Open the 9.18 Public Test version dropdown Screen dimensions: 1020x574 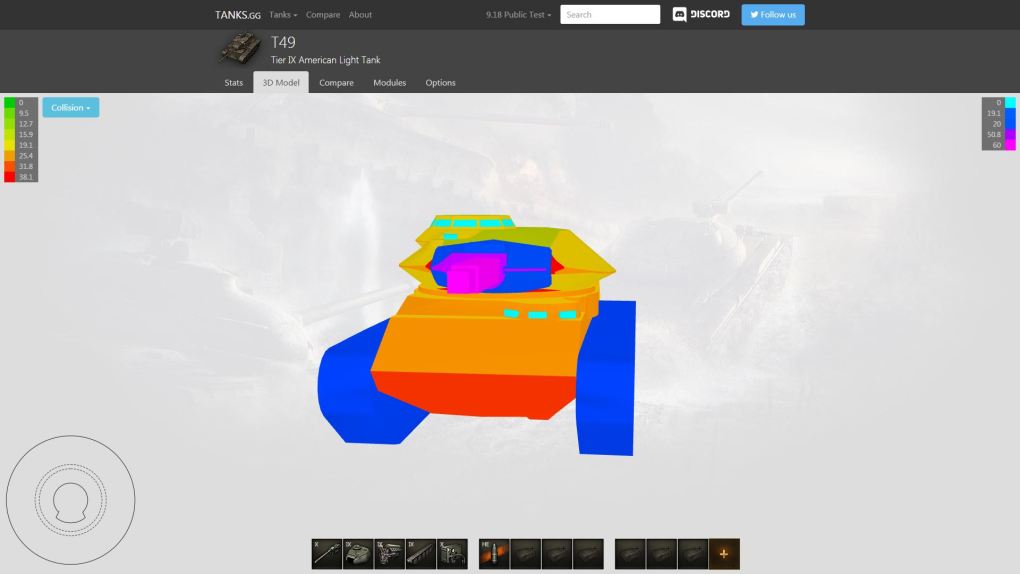coord(518,15)
